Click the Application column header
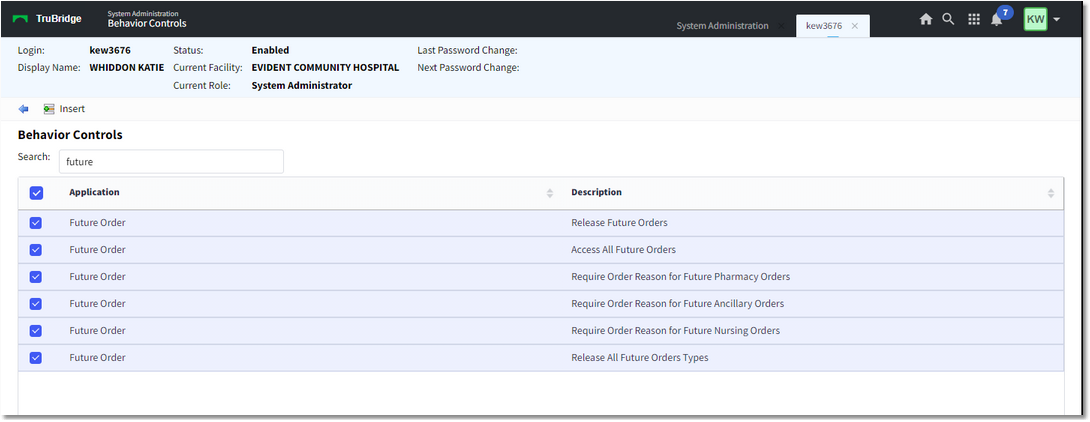1090x422 pixels. tap(95, 193)
